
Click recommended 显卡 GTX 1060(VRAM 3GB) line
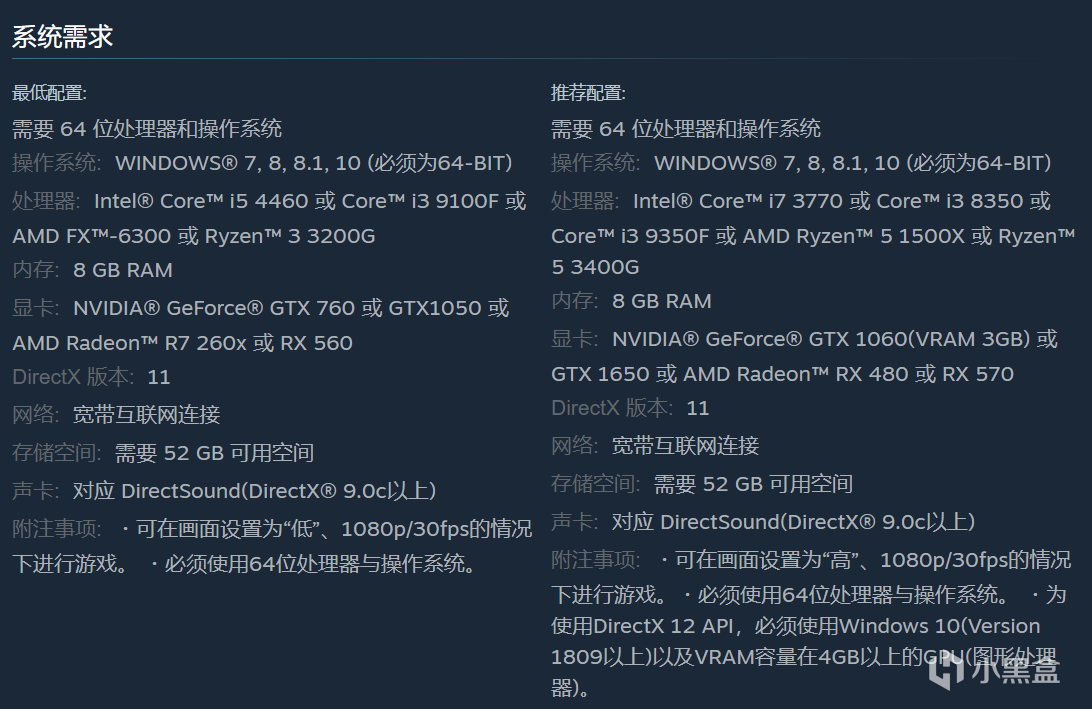pos(804,339)
